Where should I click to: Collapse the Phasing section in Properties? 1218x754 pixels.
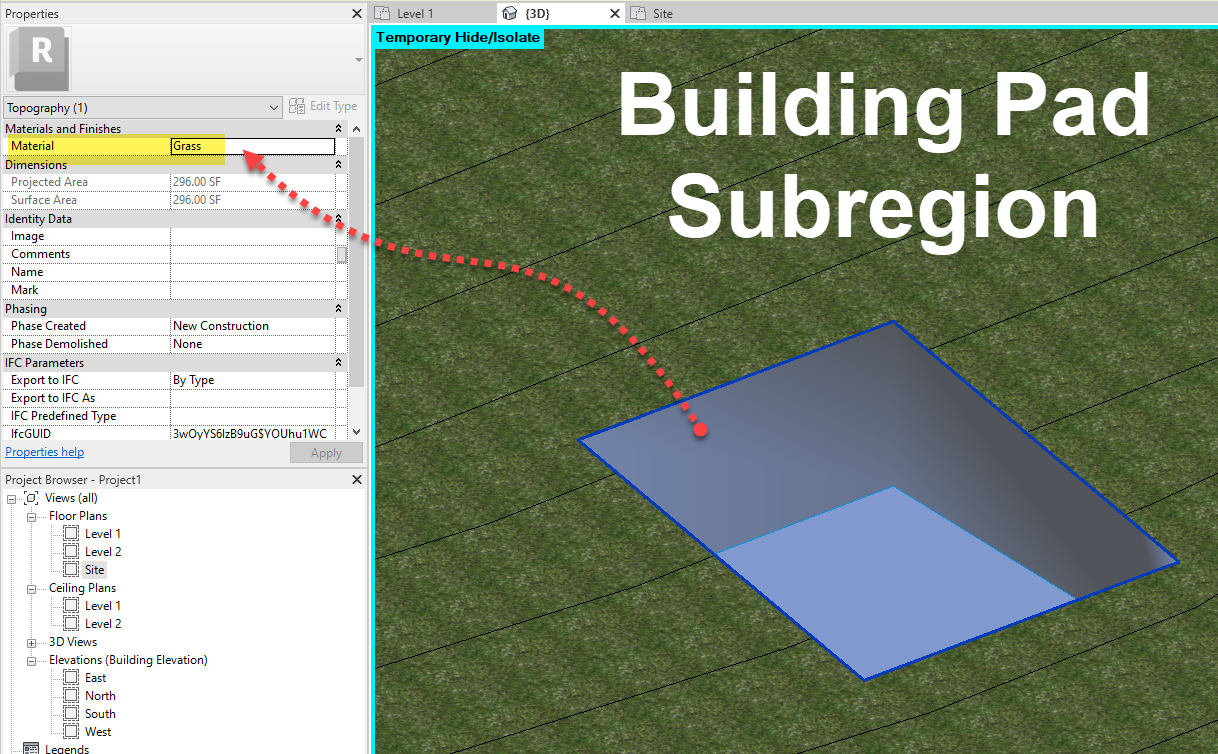click(338, 308)
